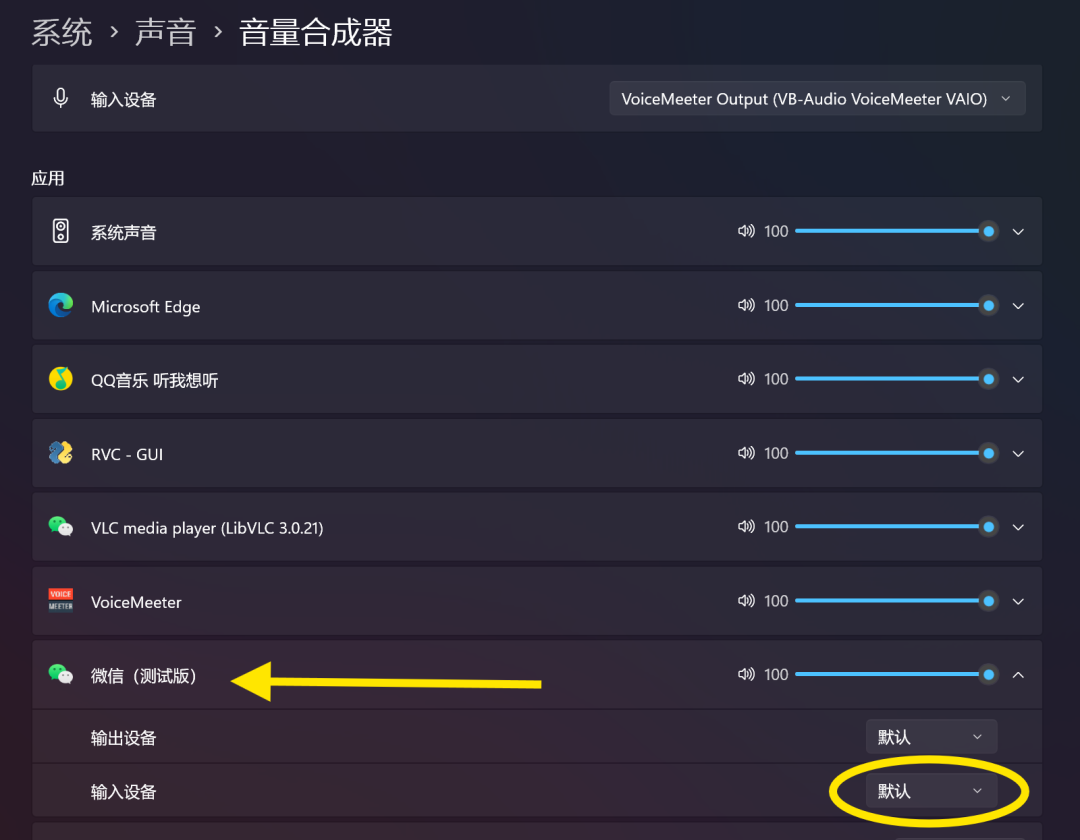Open the 输出设备 默认 dropdown for WeChat
The width and height of the screenshot is (1080, 840).
tap(930, 736)
